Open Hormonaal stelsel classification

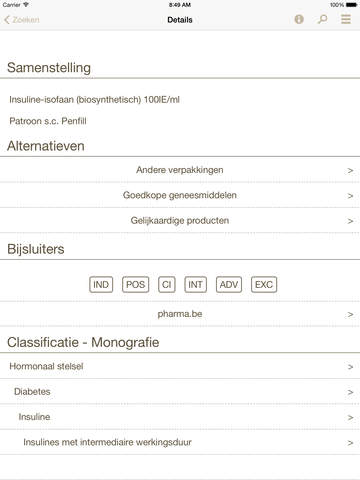tap(180, 366)
